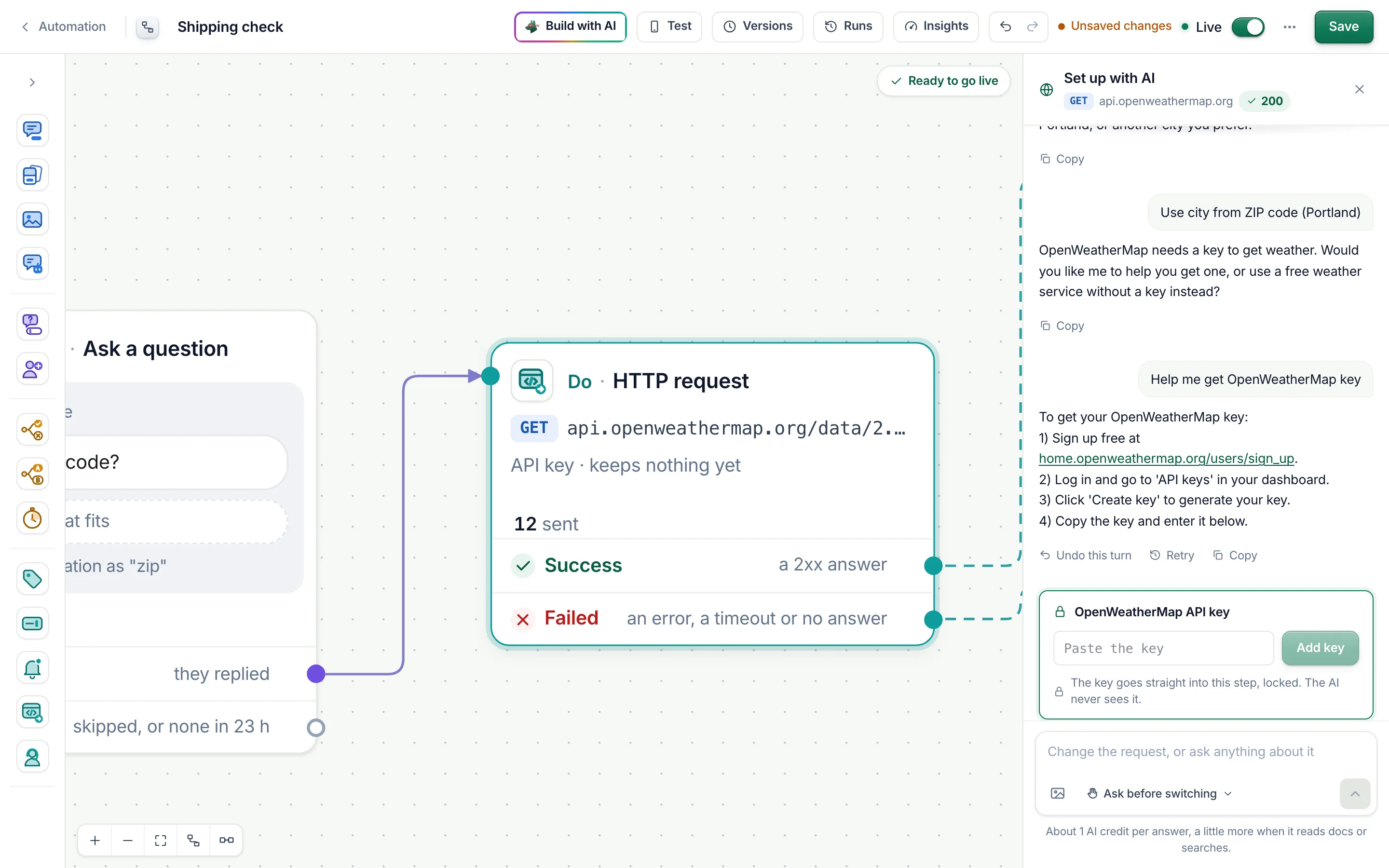Open the Runs tab
The height and width of the screenshot is (868, 1389).
tap(848, 27)
